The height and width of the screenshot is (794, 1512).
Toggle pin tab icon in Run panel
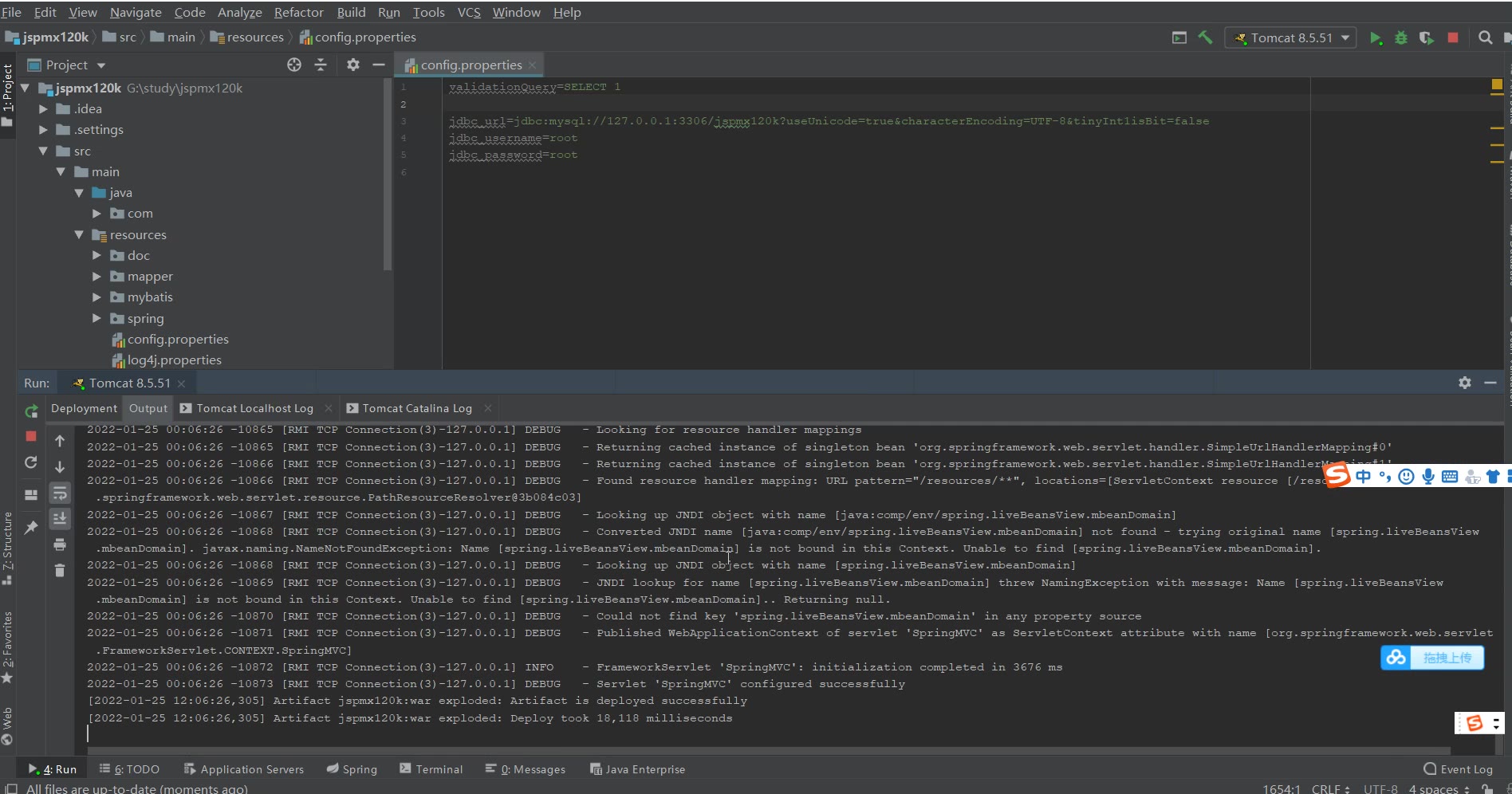pos(31,528)
